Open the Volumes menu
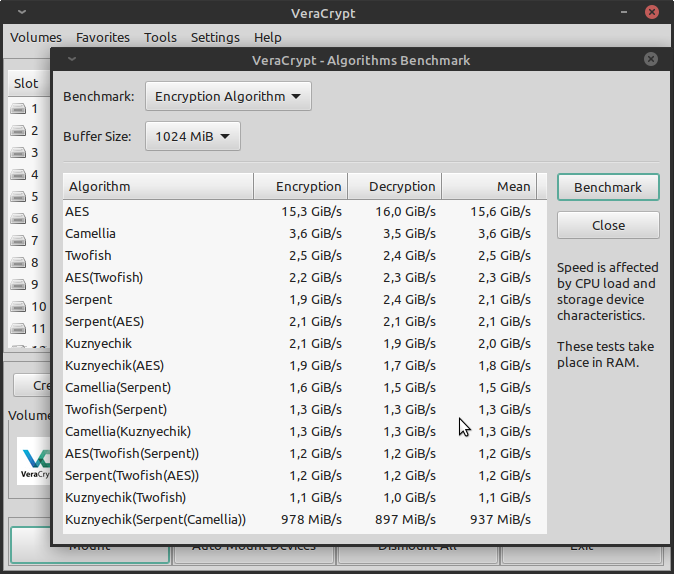Image resolution: width=674 pixels, height=574 pixels. (36, 37)
